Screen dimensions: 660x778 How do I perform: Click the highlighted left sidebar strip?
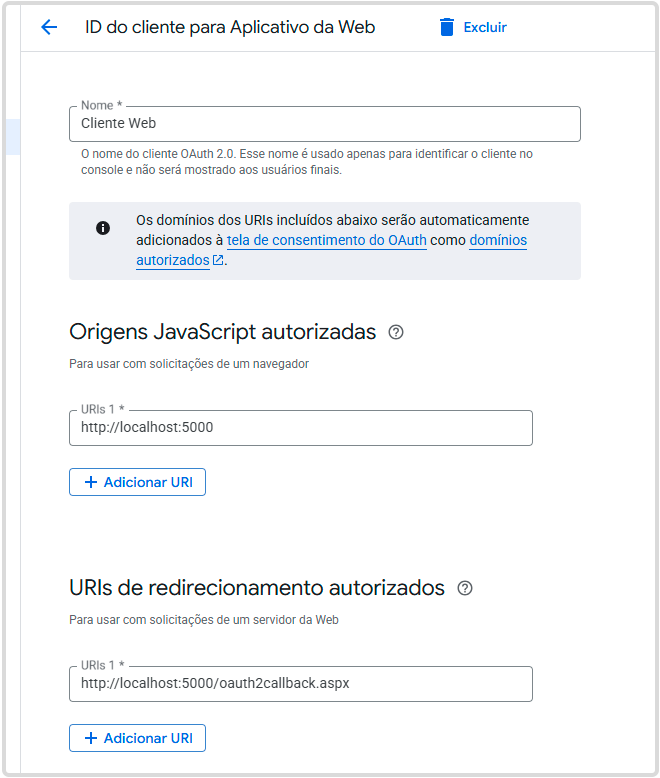tap(13, 137)
